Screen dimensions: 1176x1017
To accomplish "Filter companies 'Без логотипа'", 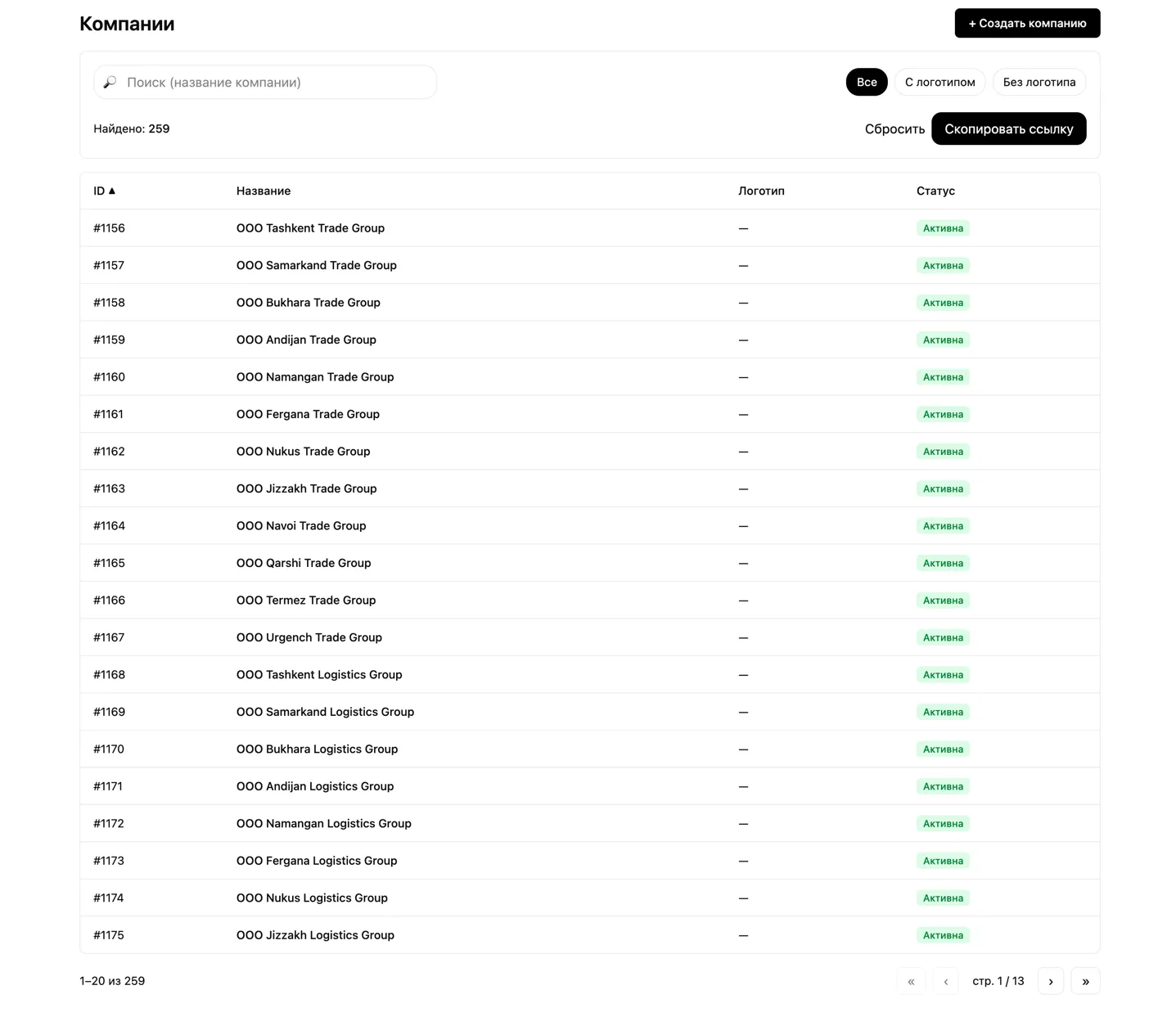I will click(x=1039, y=82).
